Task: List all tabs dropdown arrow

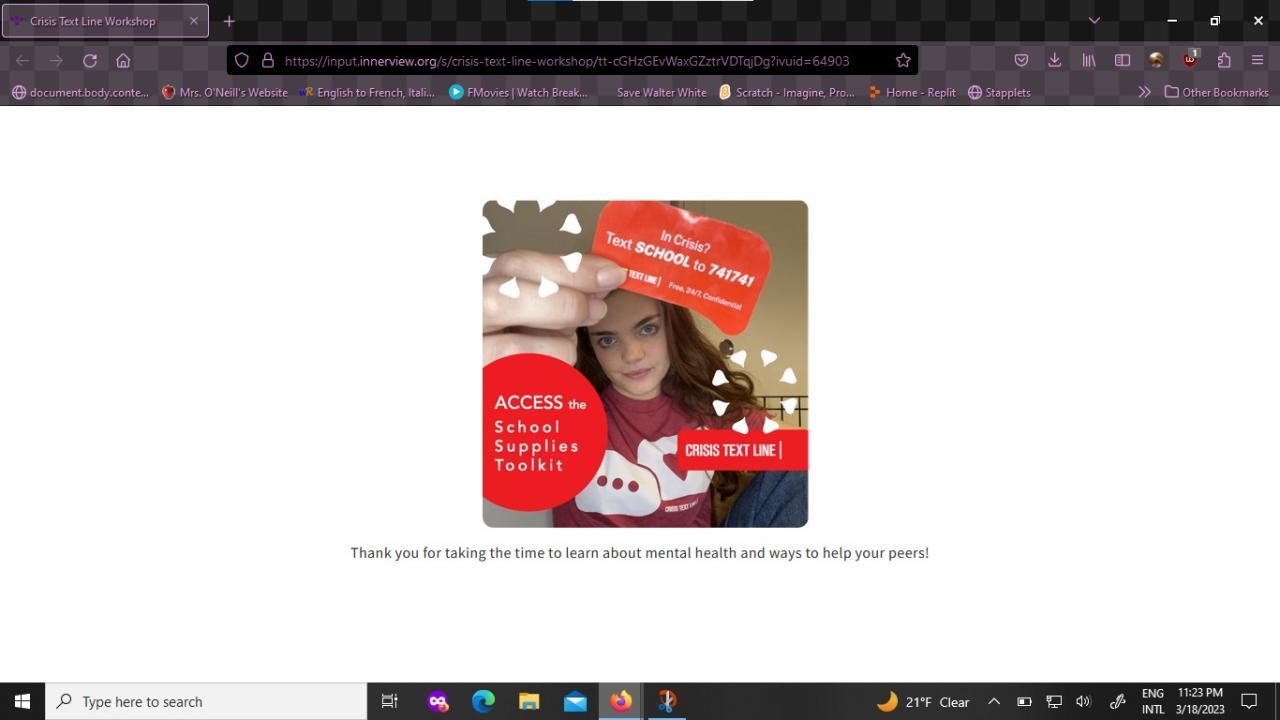Action: click(1094, 20)
